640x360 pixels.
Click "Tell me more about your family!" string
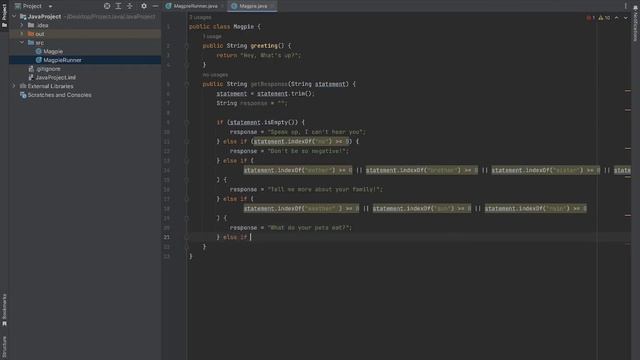[x=324, y=189]
